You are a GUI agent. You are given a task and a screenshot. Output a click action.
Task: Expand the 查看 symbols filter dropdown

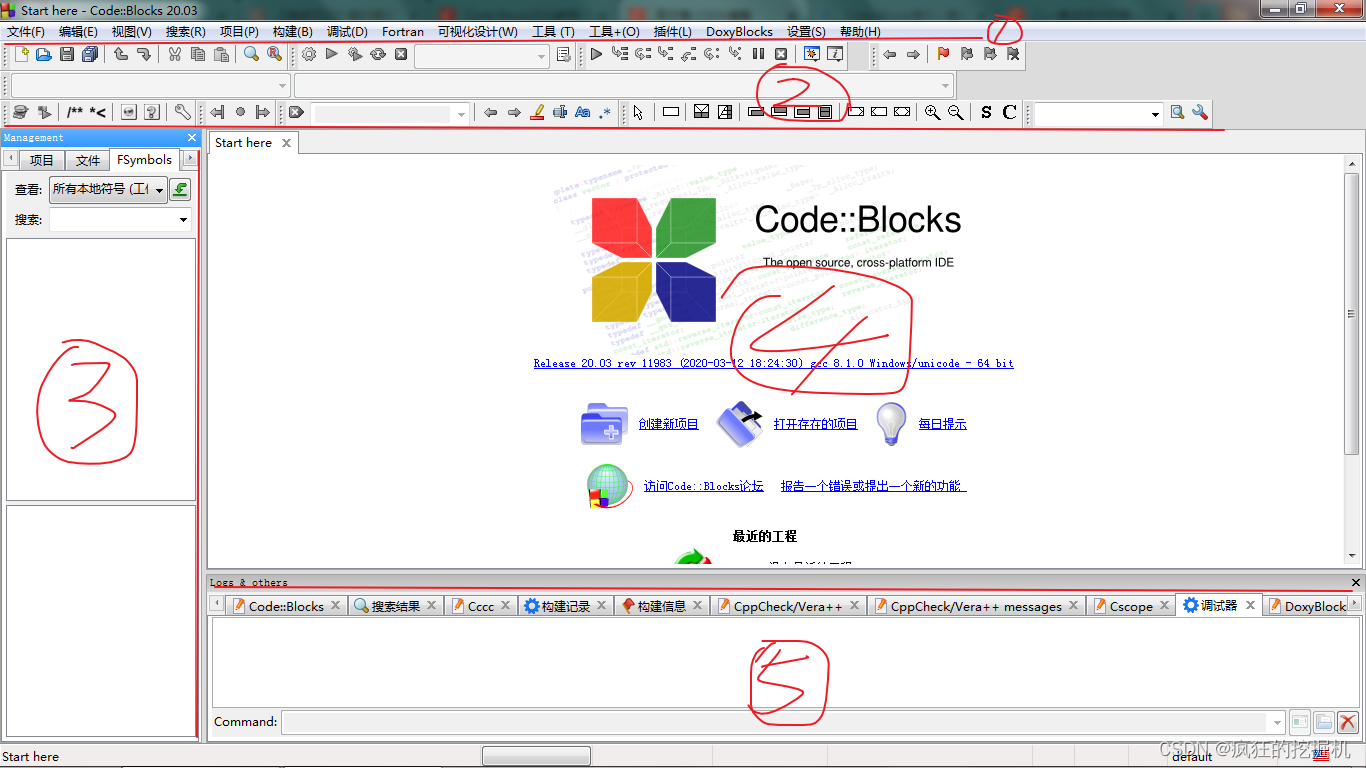coord(108,189)
